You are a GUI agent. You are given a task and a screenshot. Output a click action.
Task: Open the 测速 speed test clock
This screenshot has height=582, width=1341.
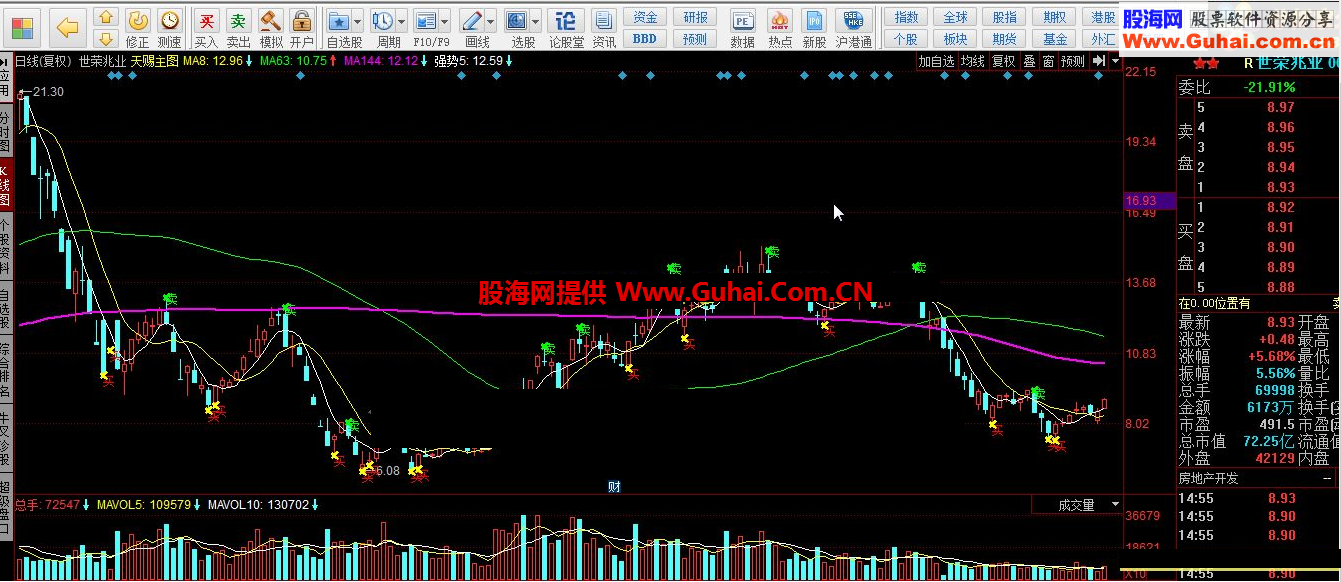pyautogui.click(x=170, y=29)
